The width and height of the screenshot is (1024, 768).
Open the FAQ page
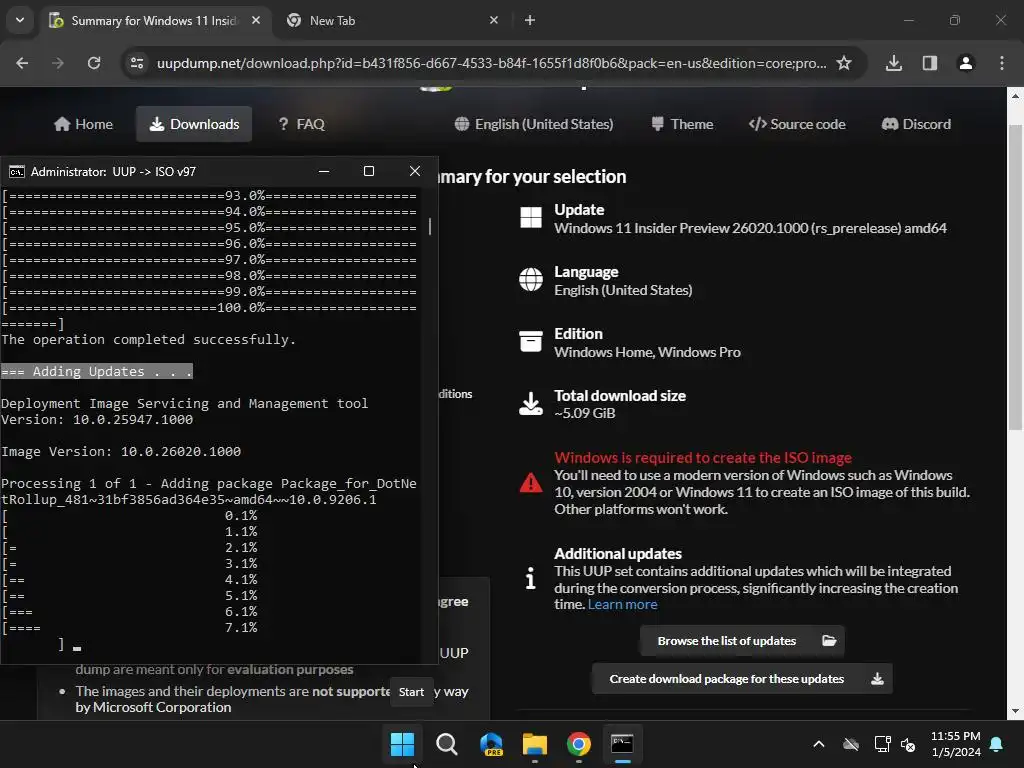click(x=301, y=124)
